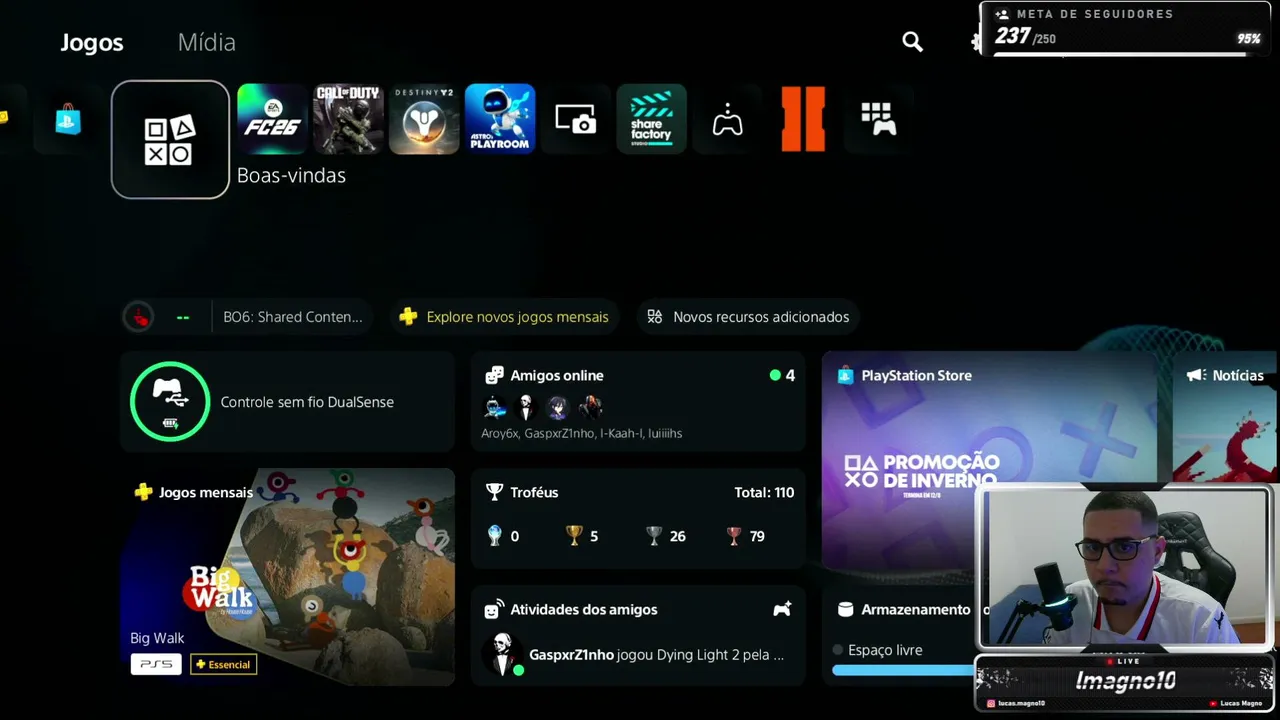Select the Boas-vindas hub tile
The height and width of the screenshot is (720, 1280).
(170, 139)
